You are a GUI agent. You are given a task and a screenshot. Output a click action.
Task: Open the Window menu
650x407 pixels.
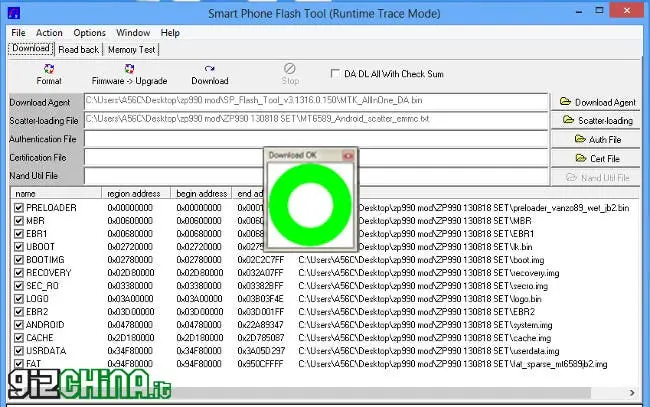133,33
